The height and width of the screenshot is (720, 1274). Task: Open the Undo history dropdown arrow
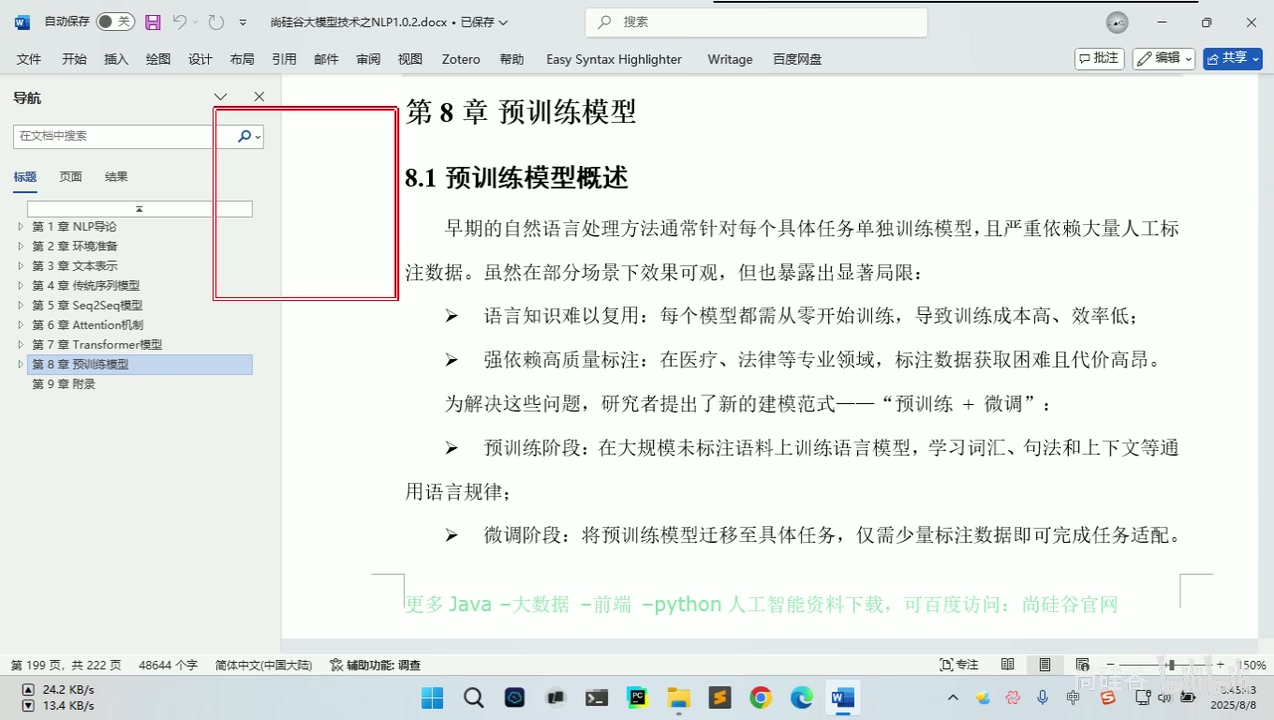[x=195, y=22]
